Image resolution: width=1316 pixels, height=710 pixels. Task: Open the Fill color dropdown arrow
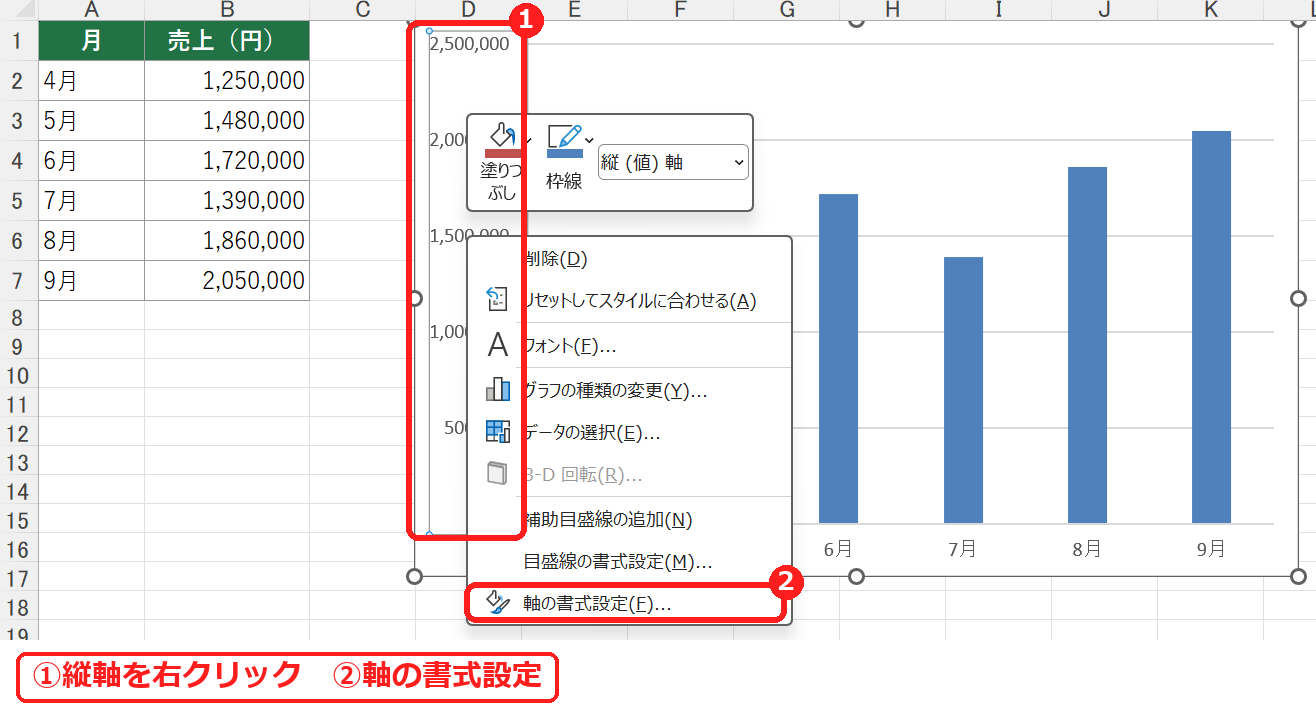coord(526,139)
